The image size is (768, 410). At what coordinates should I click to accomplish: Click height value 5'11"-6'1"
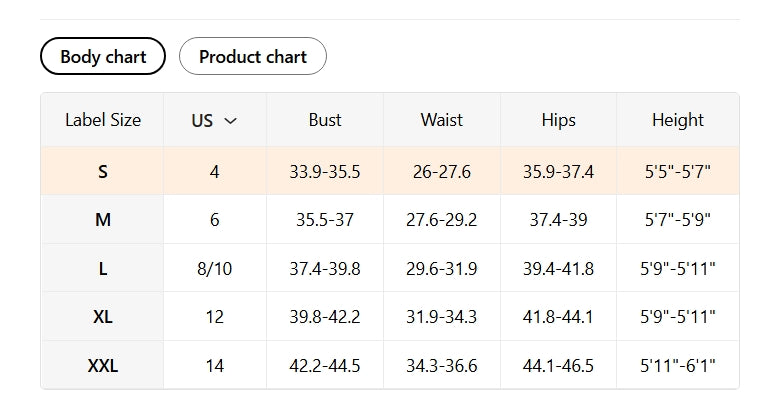tap(678, 366)
